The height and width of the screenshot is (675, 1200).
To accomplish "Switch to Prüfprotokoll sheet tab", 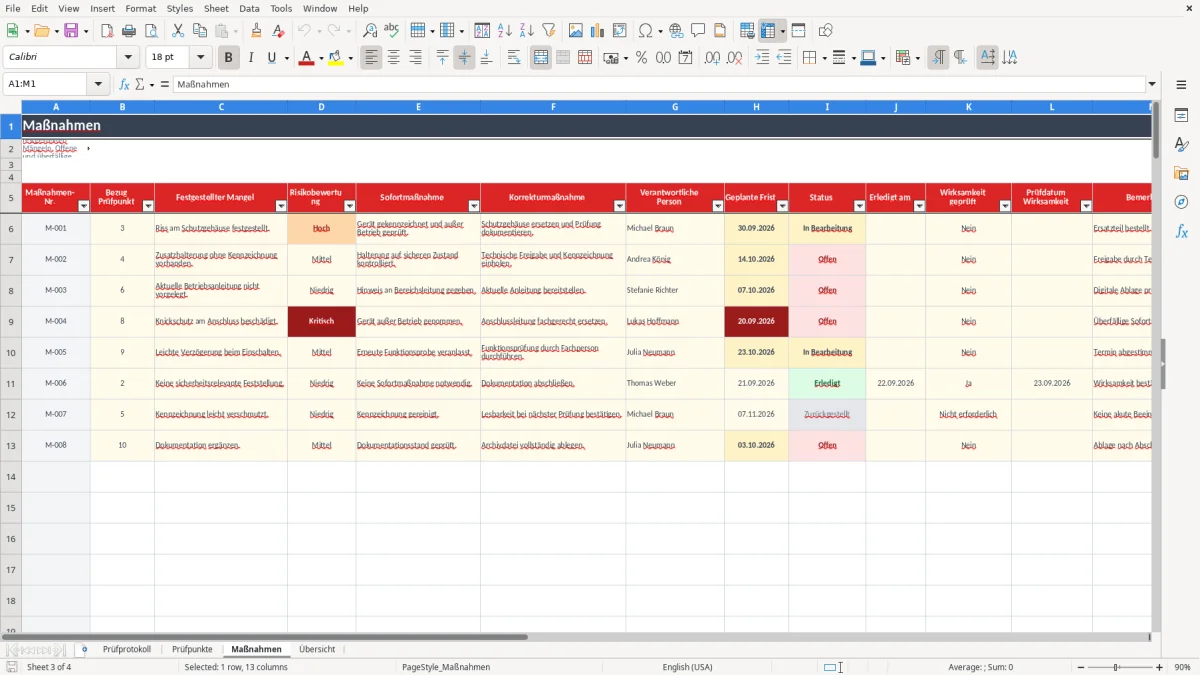I will (127, 649).
